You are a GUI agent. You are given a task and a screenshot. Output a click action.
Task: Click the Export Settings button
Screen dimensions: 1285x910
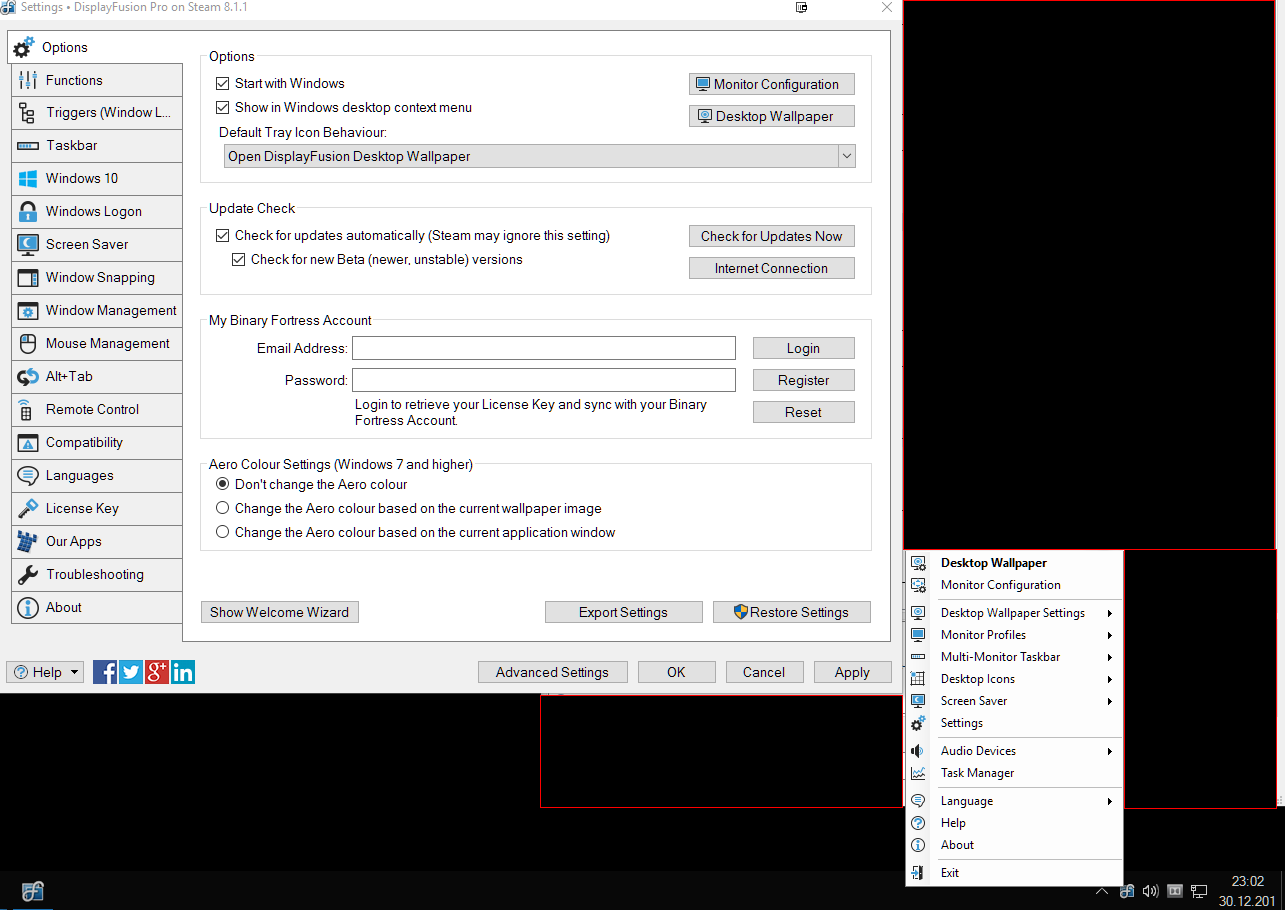(624, 612)
